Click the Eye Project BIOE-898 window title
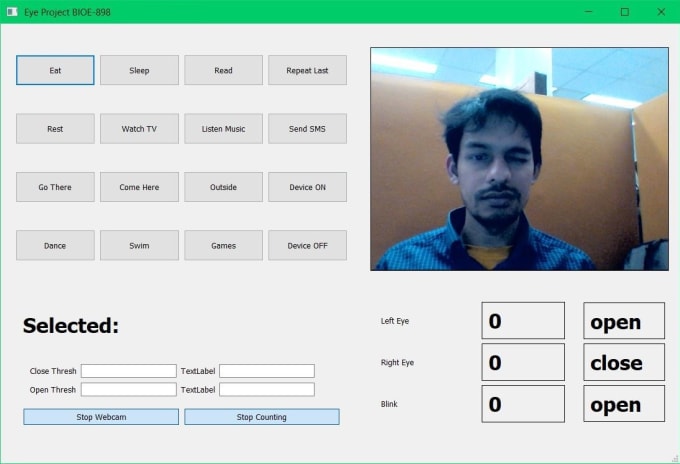Image resolution: width=680 pixels, height=464 pixels. tap(67, 12)
